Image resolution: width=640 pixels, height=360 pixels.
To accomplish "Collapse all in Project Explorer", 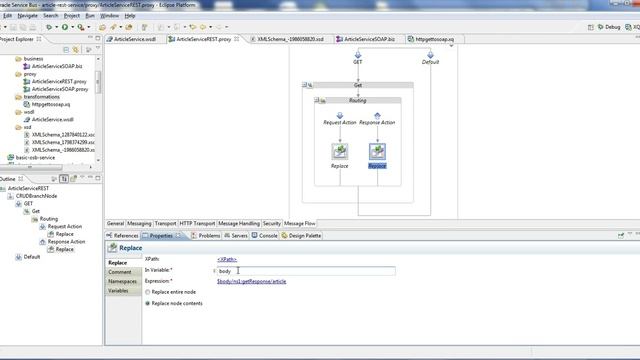I will 66,49.
